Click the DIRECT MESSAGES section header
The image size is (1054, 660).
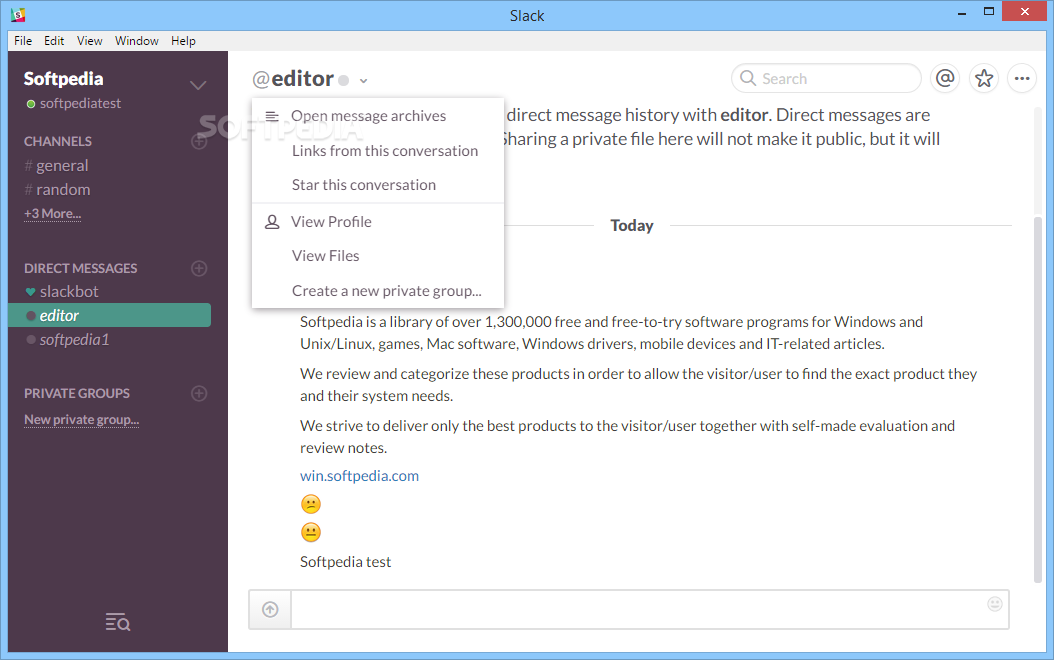coord(81,268)
